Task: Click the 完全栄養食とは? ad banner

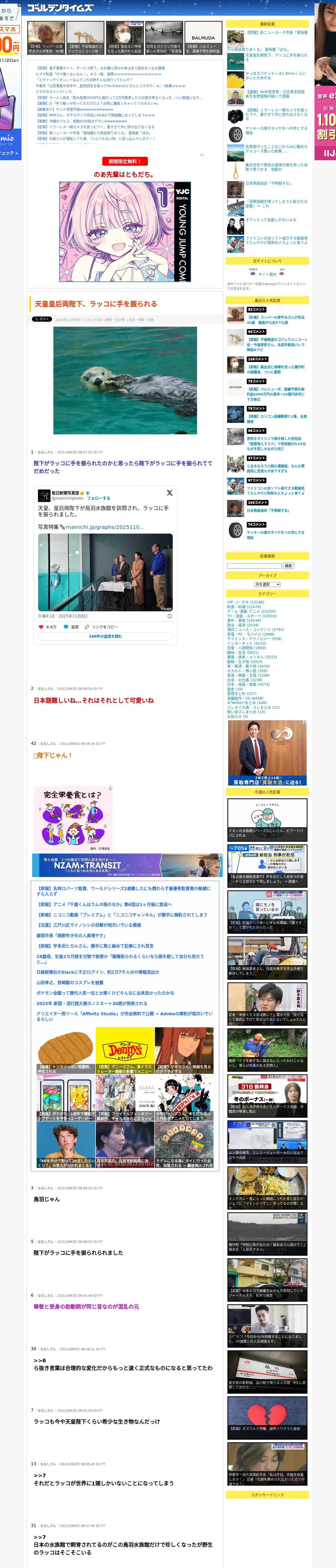Action: 73,819
